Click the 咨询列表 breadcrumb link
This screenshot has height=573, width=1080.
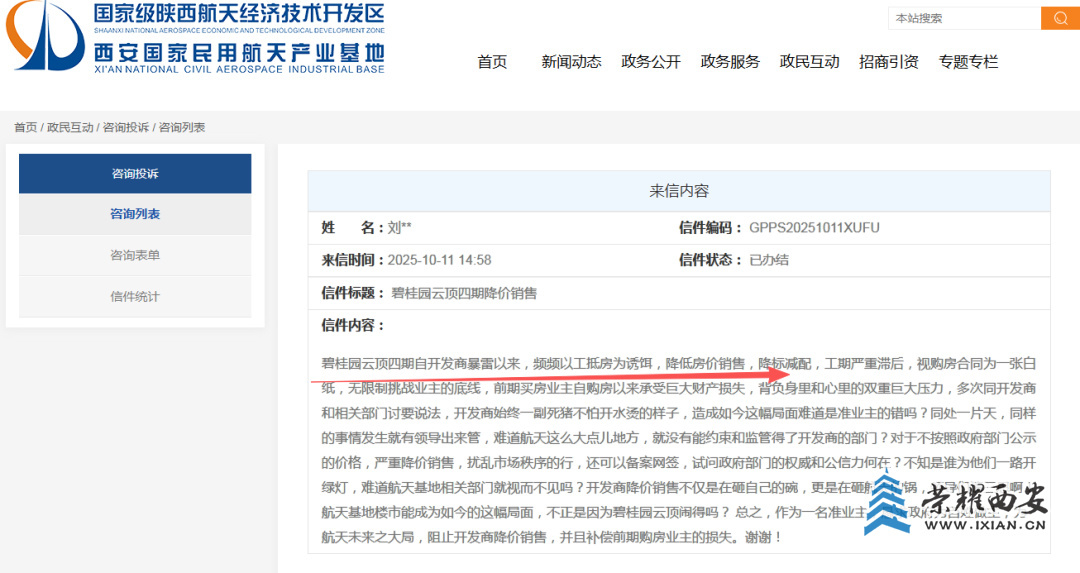click(182, 127)
